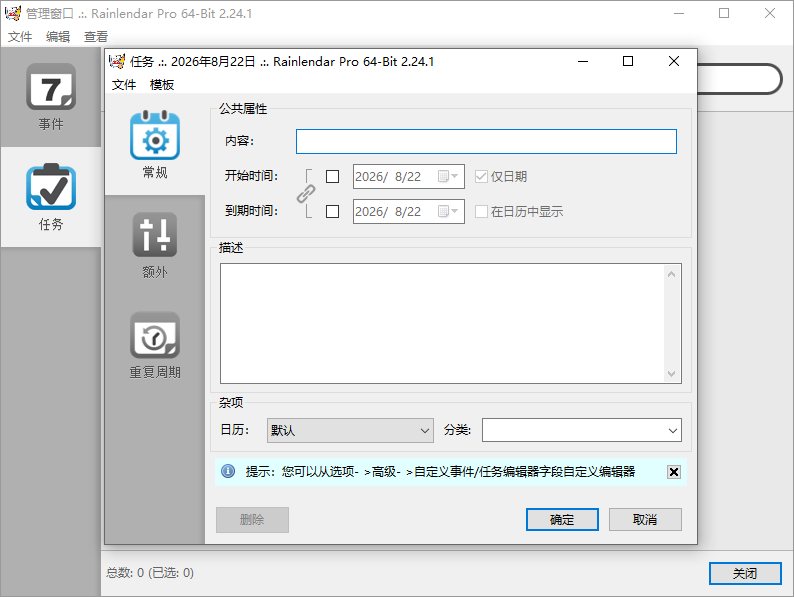This screenshot has height=597, width=794.
Task: Enable the 到期时间 due time checkbox
Action: (x=332, y=211)
